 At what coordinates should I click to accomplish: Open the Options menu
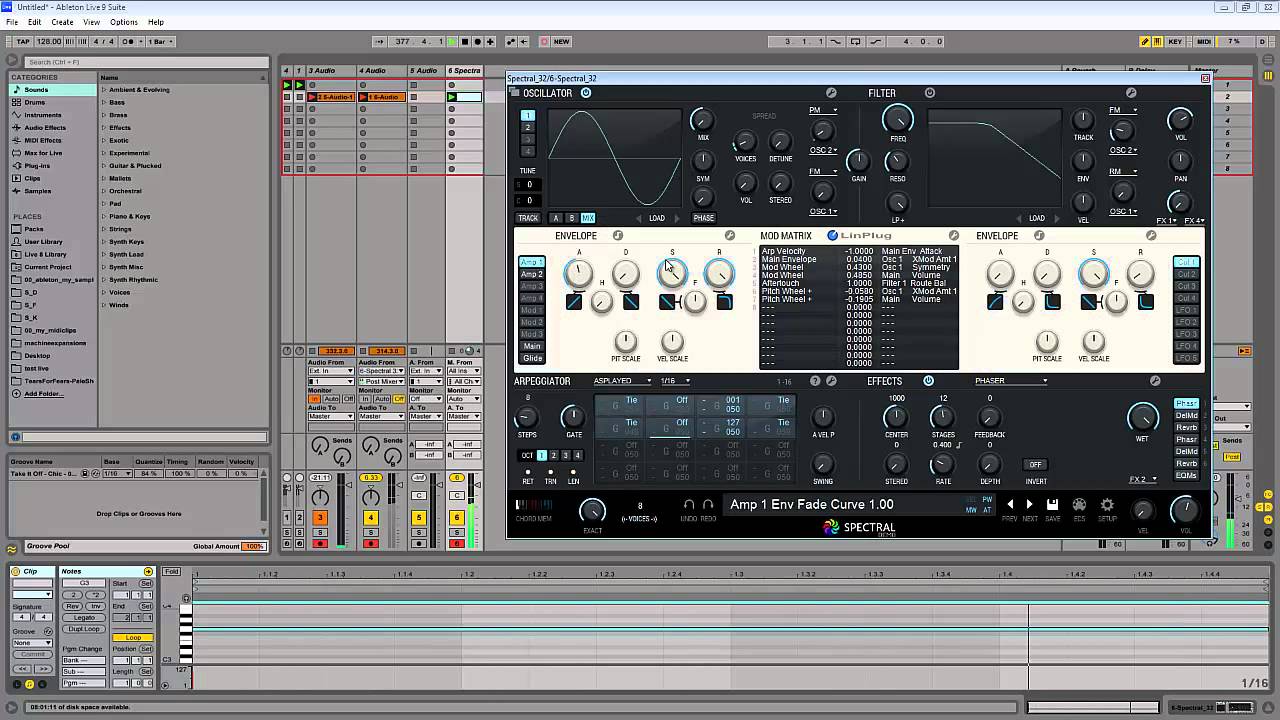(x=124, y=22)
